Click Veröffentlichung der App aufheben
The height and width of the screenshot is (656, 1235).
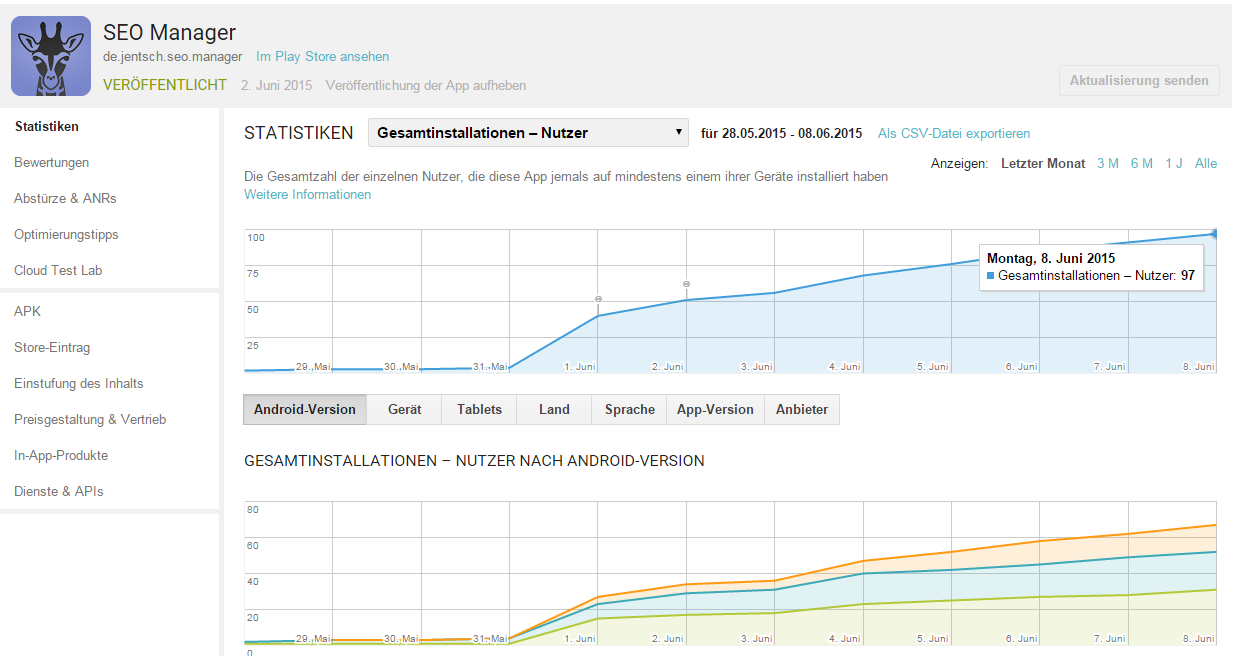pyautogui.click(x=426, y=85)
